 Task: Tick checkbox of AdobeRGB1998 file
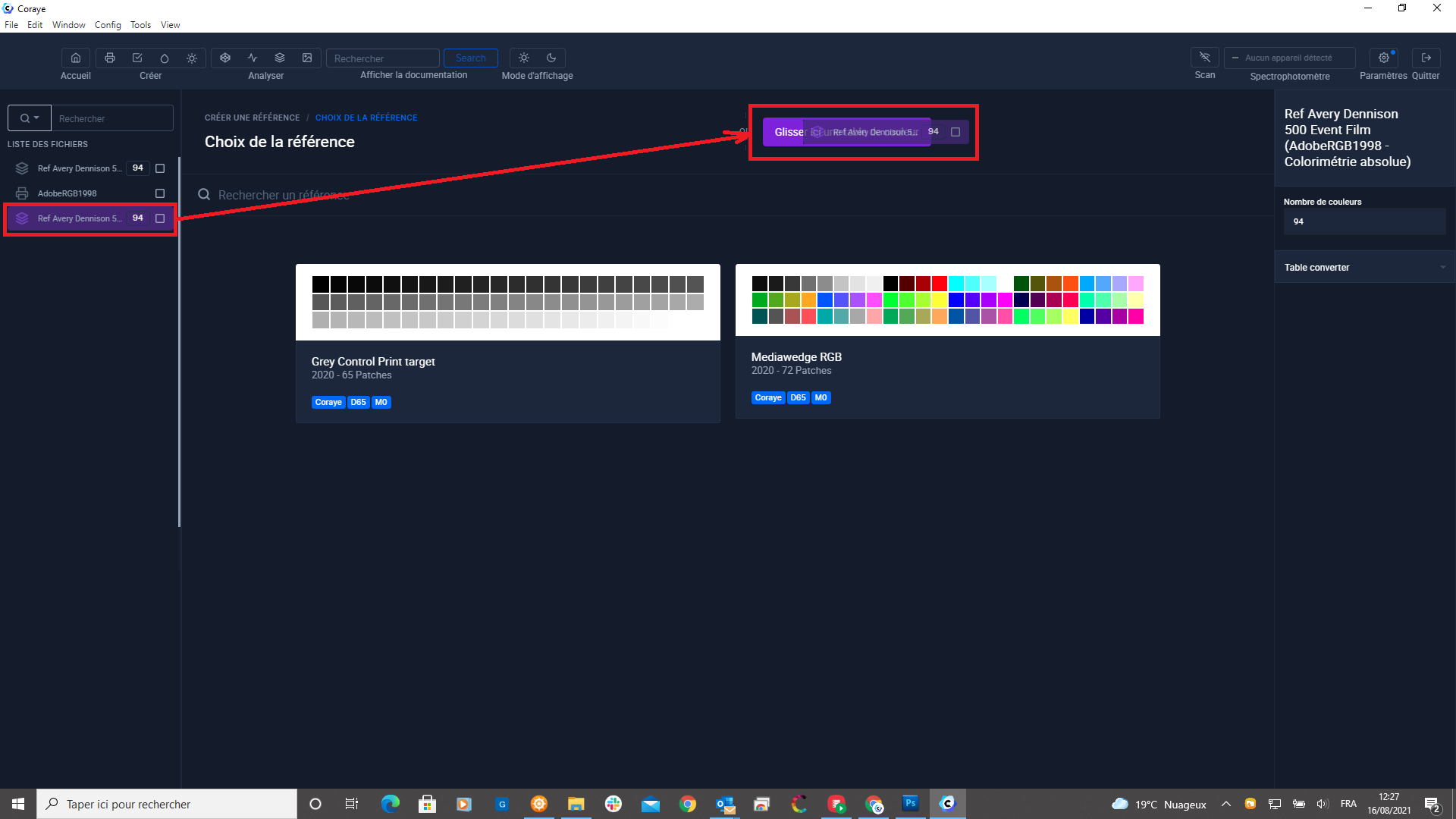(x=160, y=193)
